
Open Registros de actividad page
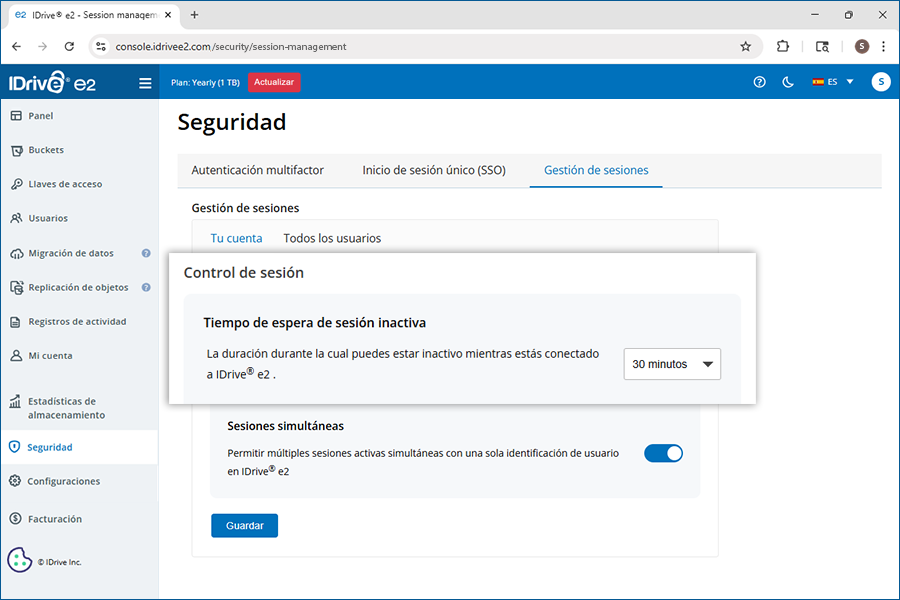77,322
